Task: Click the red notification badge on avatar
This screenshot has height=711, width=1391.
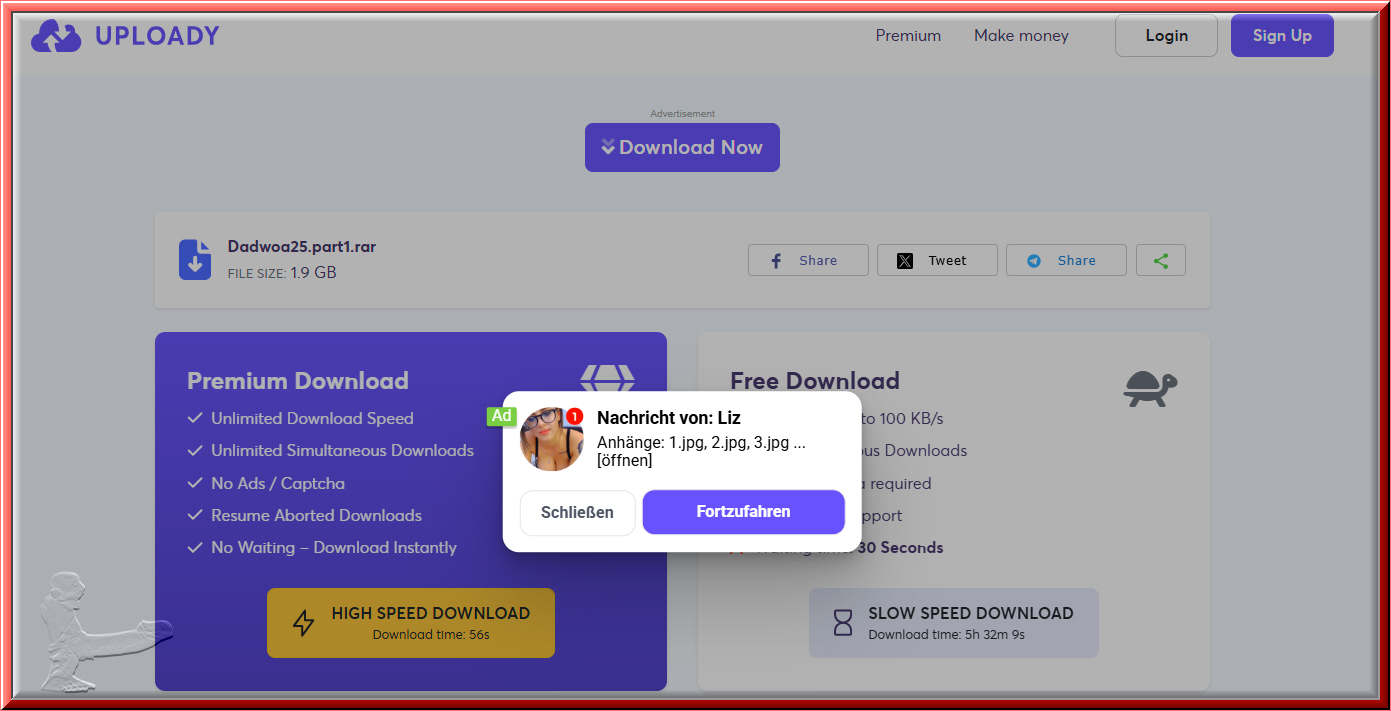Action: click(574, 416)
